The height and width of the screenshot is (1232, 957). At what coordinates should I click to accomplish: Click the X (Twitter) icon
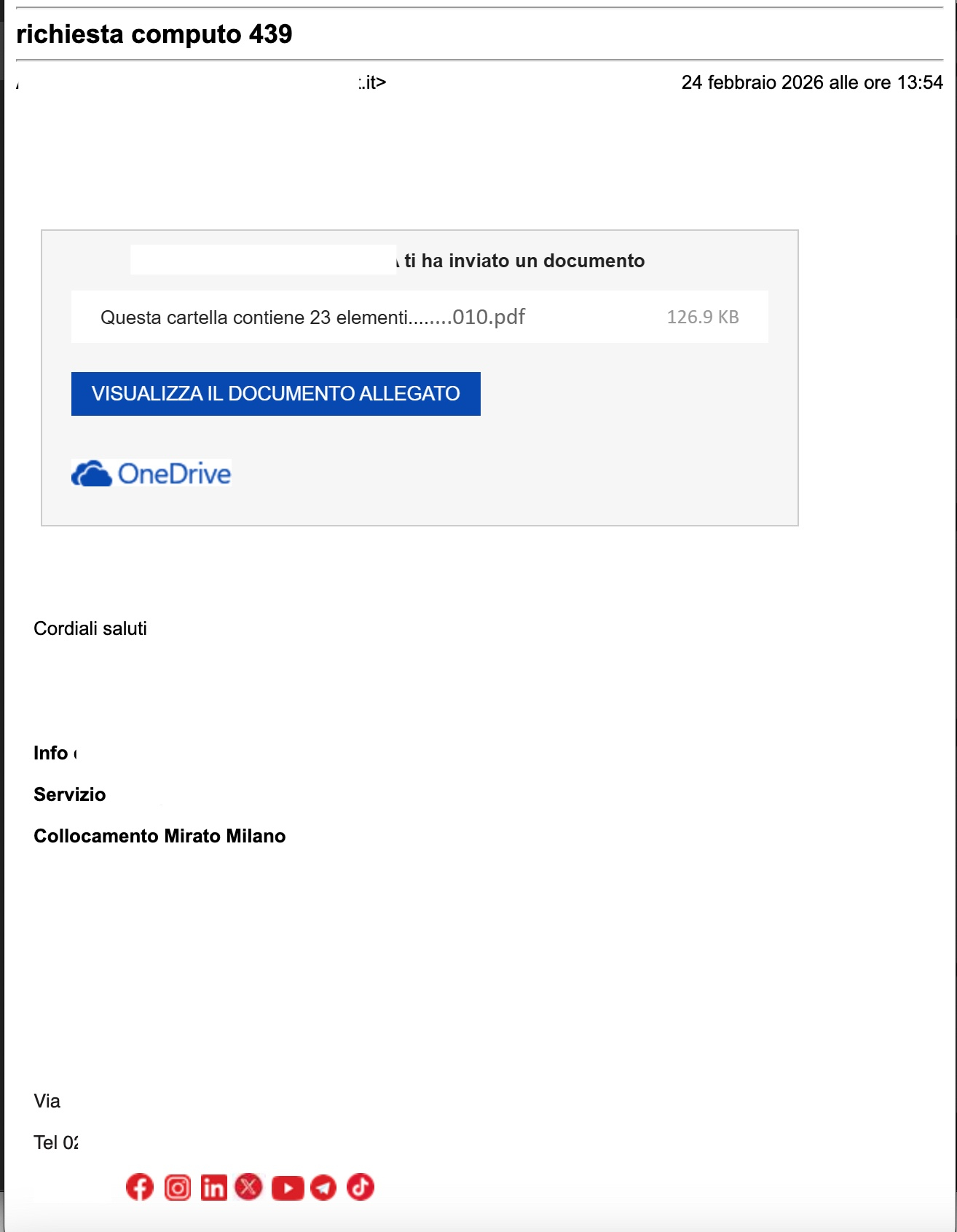click(248, 1187)
